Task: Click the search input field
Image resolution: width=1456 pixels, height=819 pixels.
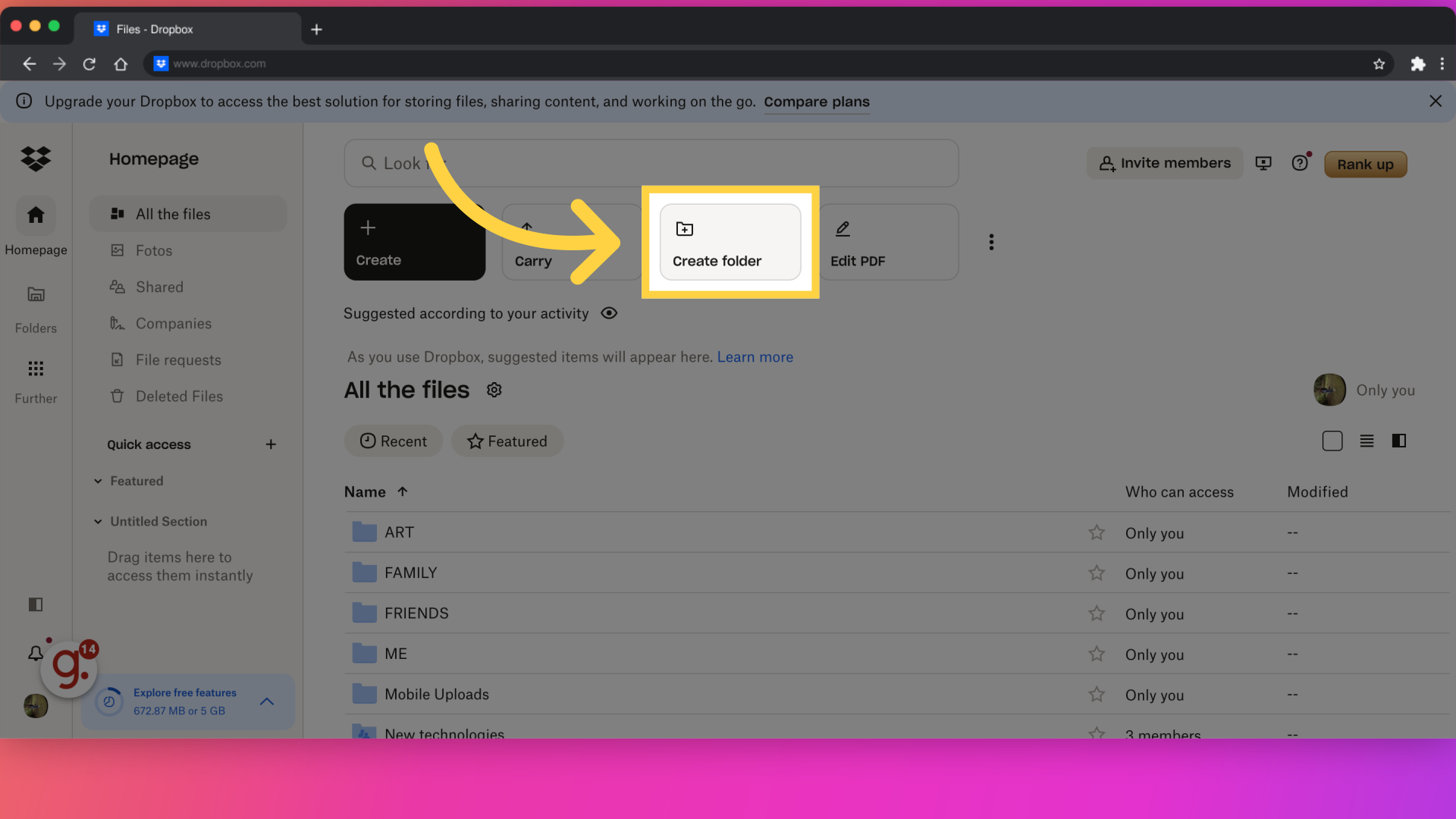Action: 651,163
